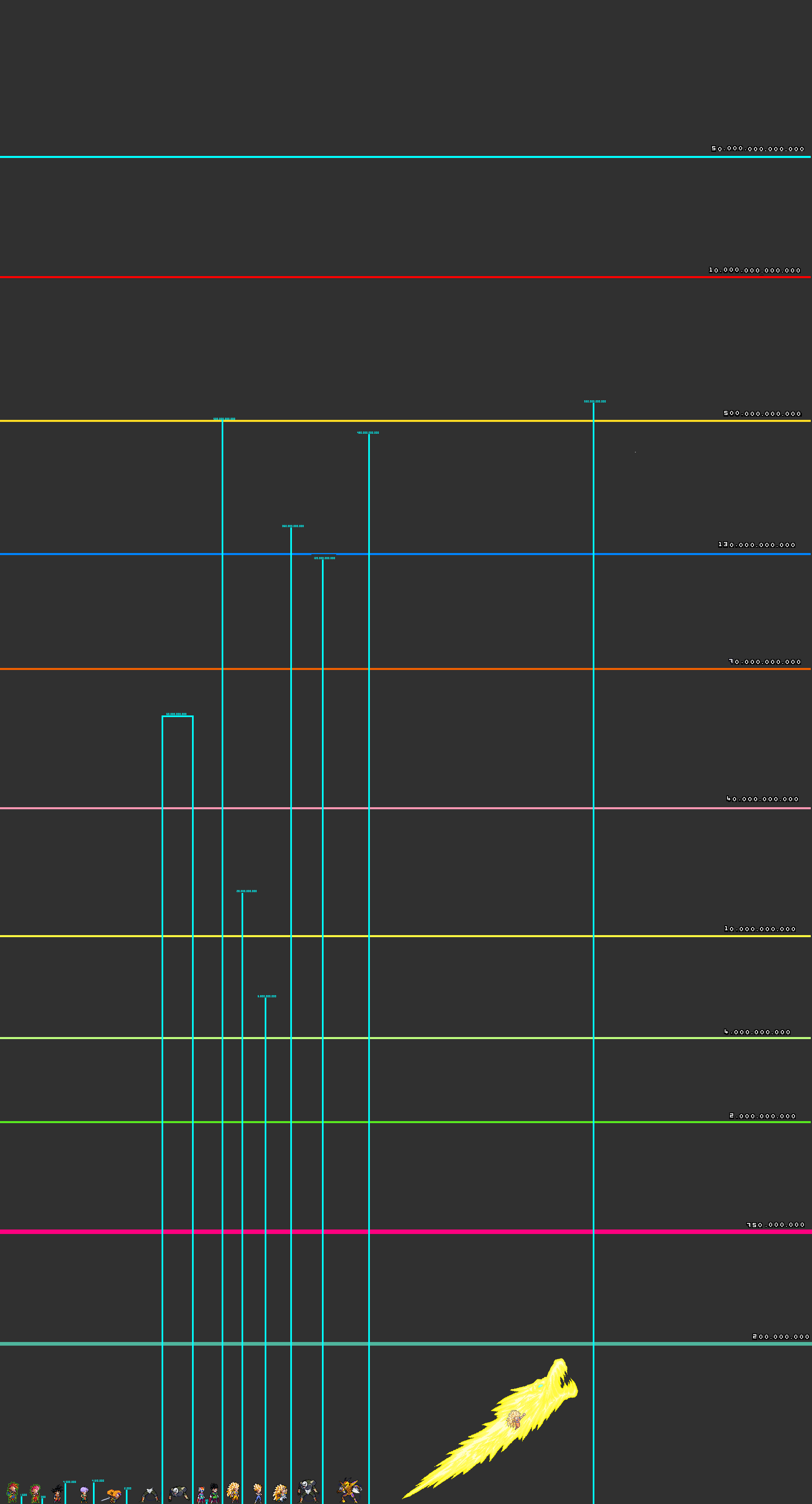Click the 10.000.000.000.000 red line label
This screenshot has height=1504, width=812.
point(754,270)
